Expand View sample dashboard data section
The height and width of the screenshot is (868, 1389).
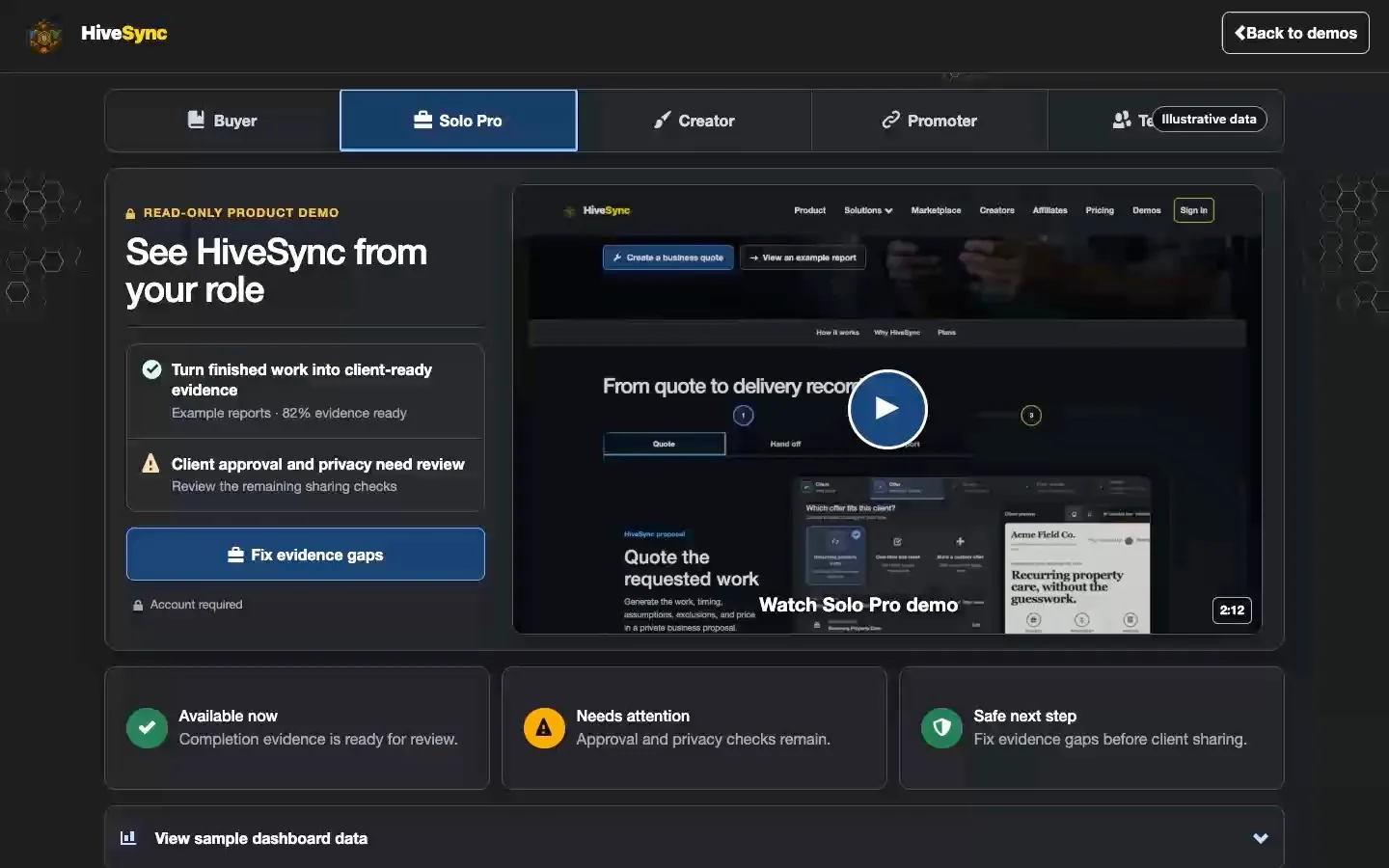click(x=694, y=837)
